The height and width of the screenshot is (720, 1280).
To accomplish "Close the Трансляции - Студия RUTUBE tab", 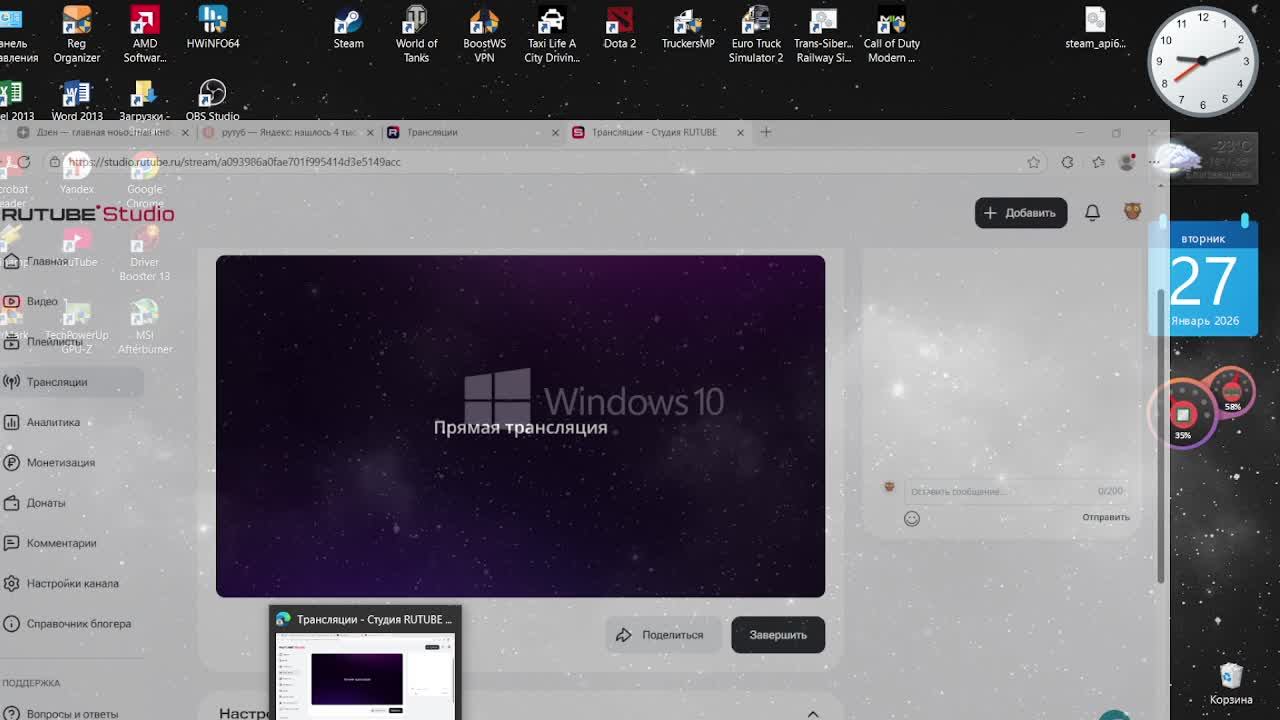I will click(x=740, y=132).
